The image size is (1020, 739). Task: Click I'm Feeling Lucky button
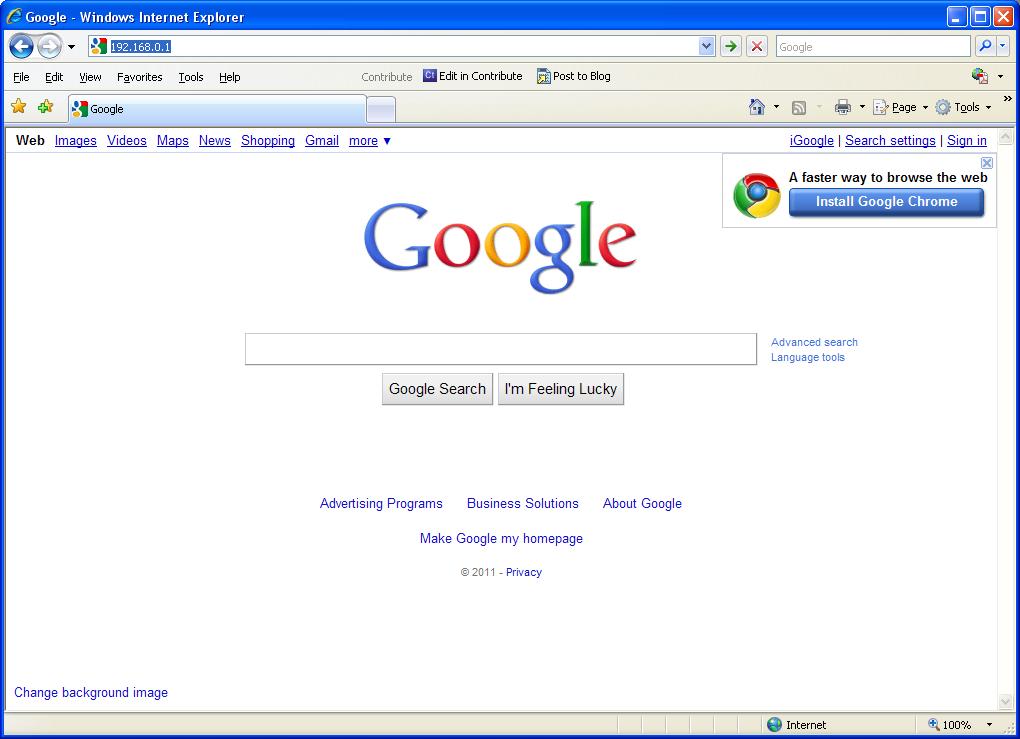click(x=561, y=389)
